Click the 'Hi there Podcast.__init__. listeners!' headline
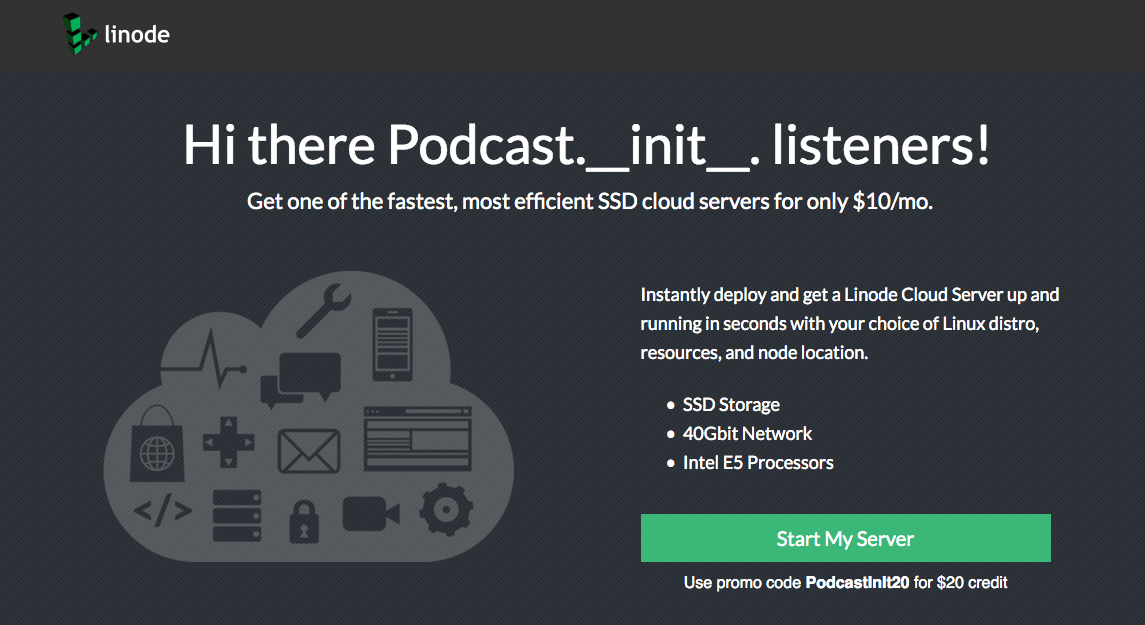Screen dimensions: 1145x625 click(x=587, y=145)
